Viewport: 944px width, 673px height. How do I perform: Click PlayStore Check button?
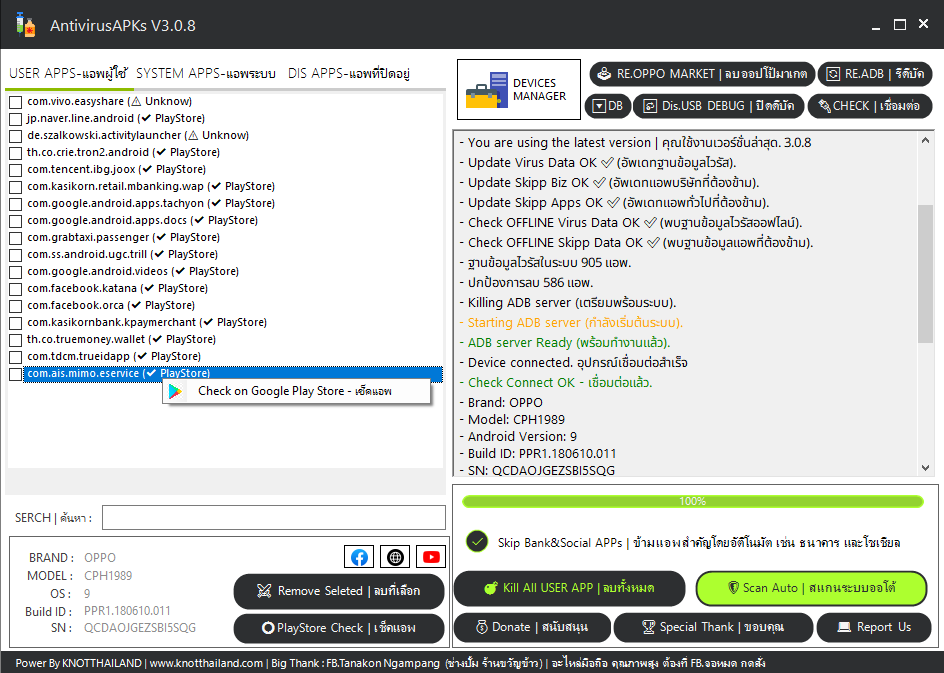[x=339, y=628]
